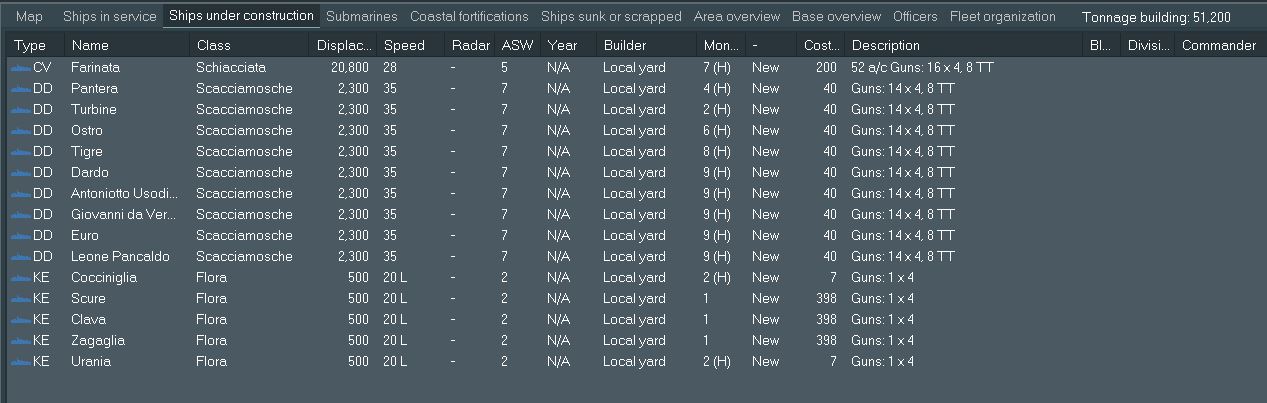This screenshot has height=403, width=1267.
Task: Sort by the Name column header
Action: pos(127,45)
